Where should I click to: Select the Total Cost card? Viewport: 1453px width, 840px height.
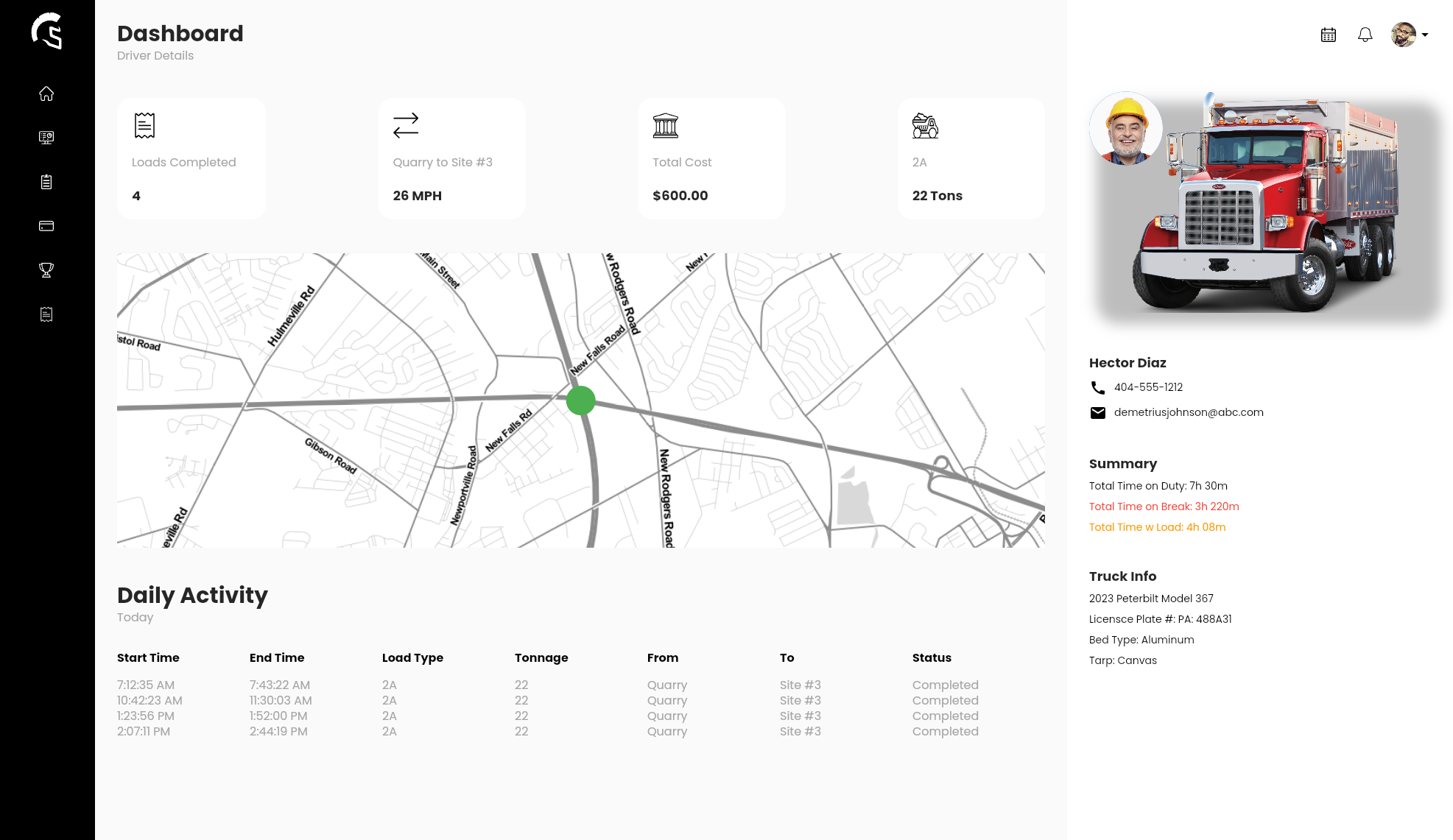(x=711, y=158)
